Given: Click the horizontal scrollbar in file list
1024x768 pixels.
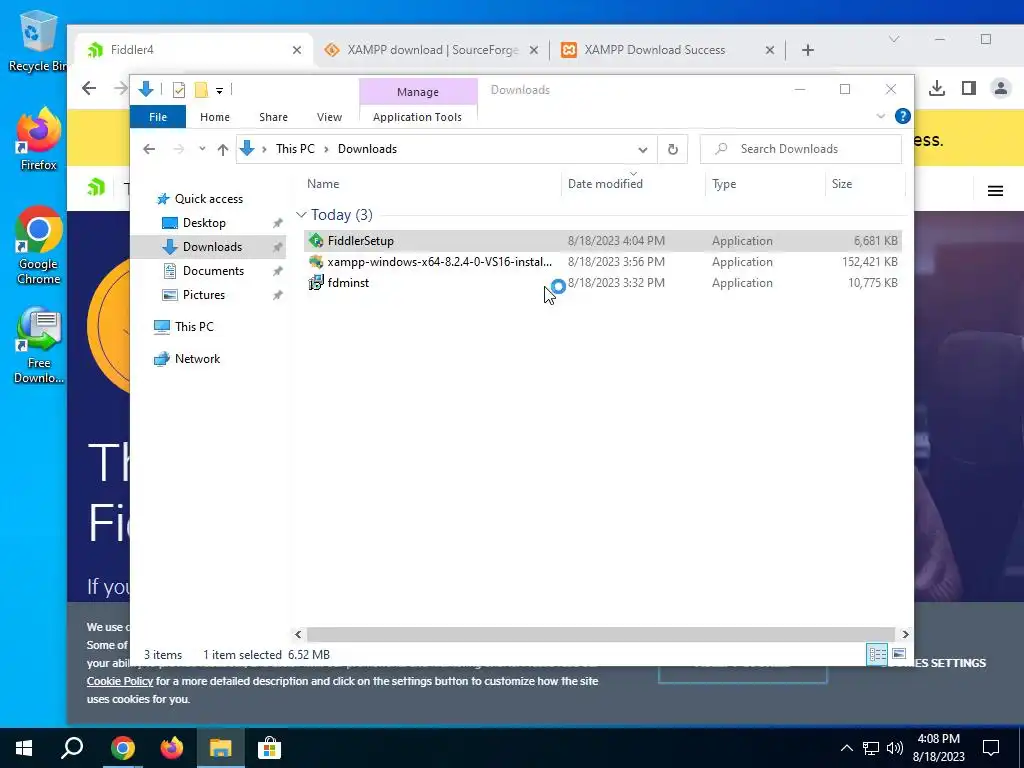Looking at the screenshot, I should tap(600, 634).
